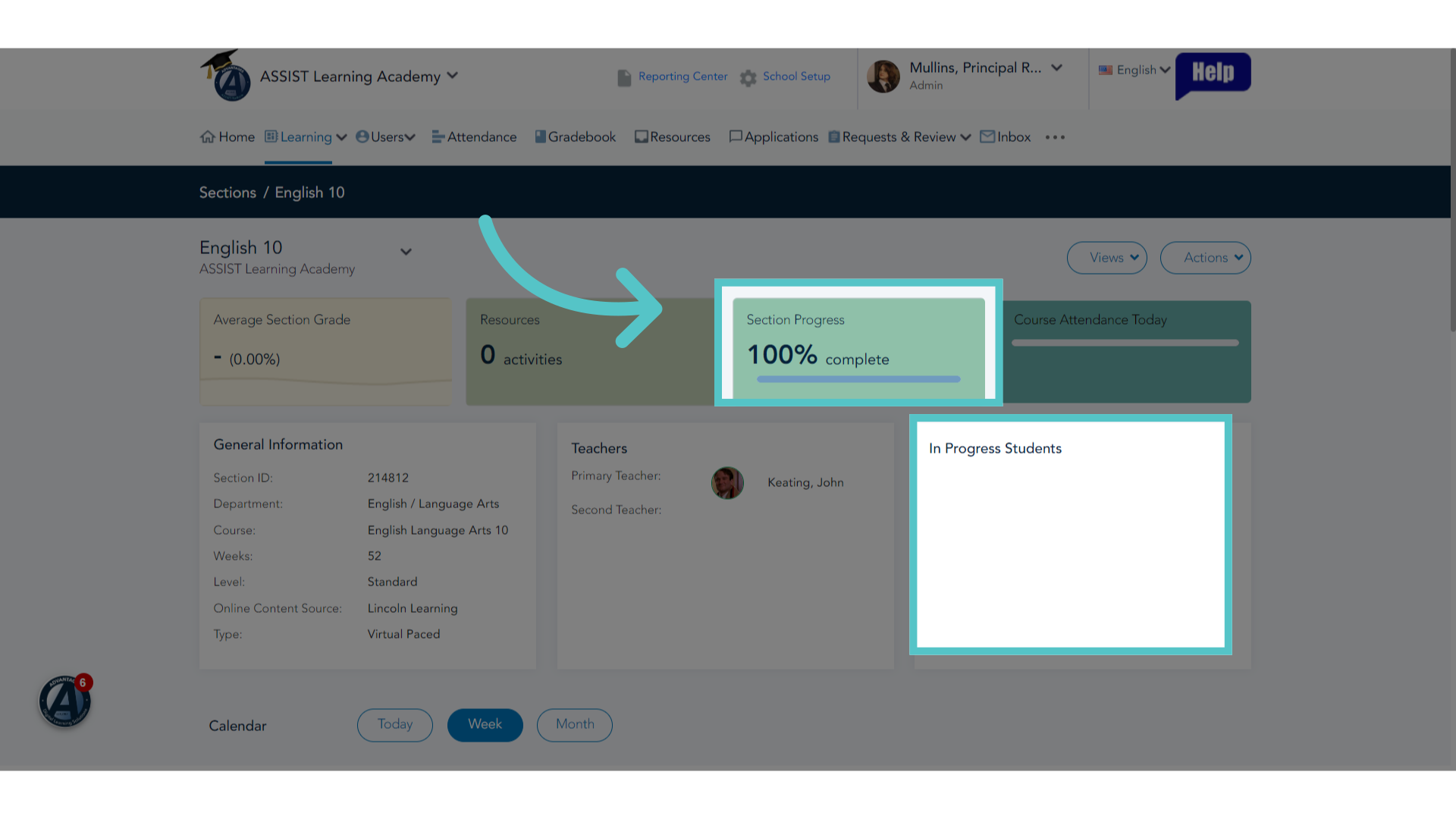Click Lincoln Learning content source value
Viewport: 1456px width, 819px height.
click(x=413, y=608)
